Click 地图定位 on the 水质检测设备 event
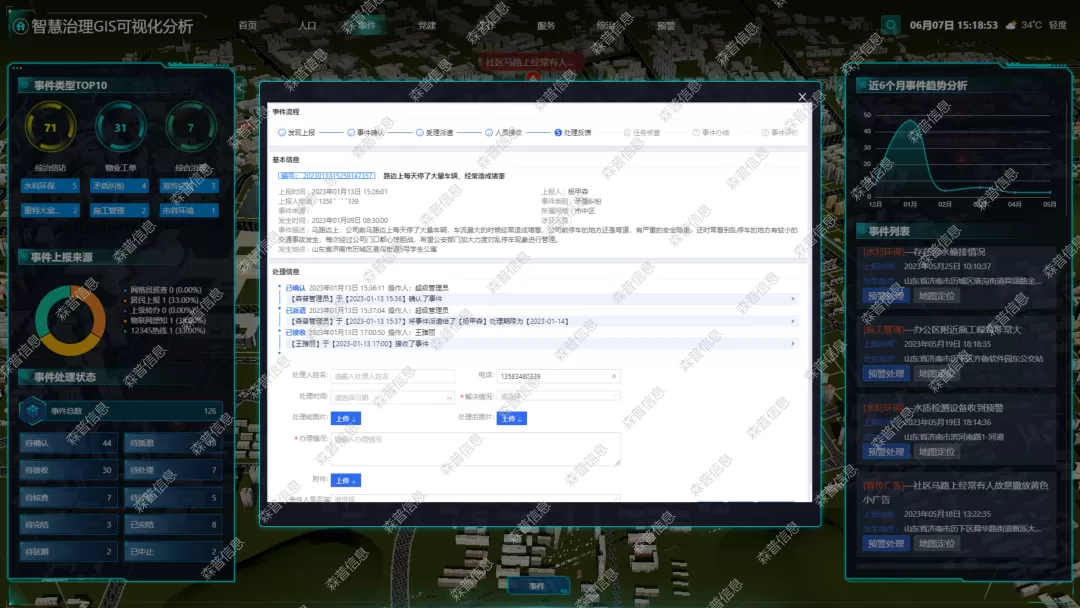Viewport: 1080px width, 608px height. pos(937,452)
